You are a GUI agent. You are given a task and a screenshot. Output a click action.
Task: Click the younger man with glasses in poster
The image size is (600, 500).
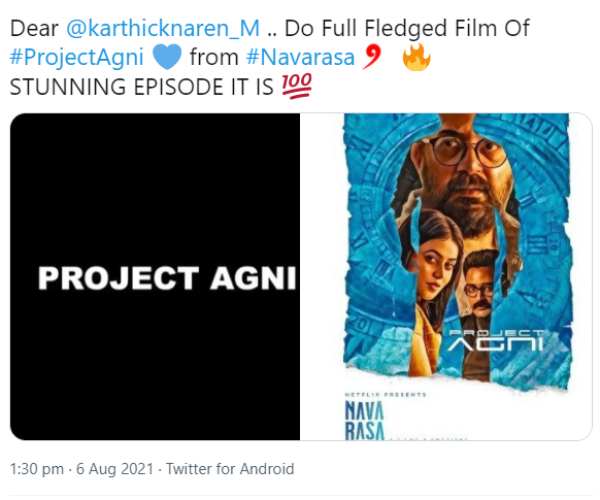pyautogui.click(x=478, y=285)
